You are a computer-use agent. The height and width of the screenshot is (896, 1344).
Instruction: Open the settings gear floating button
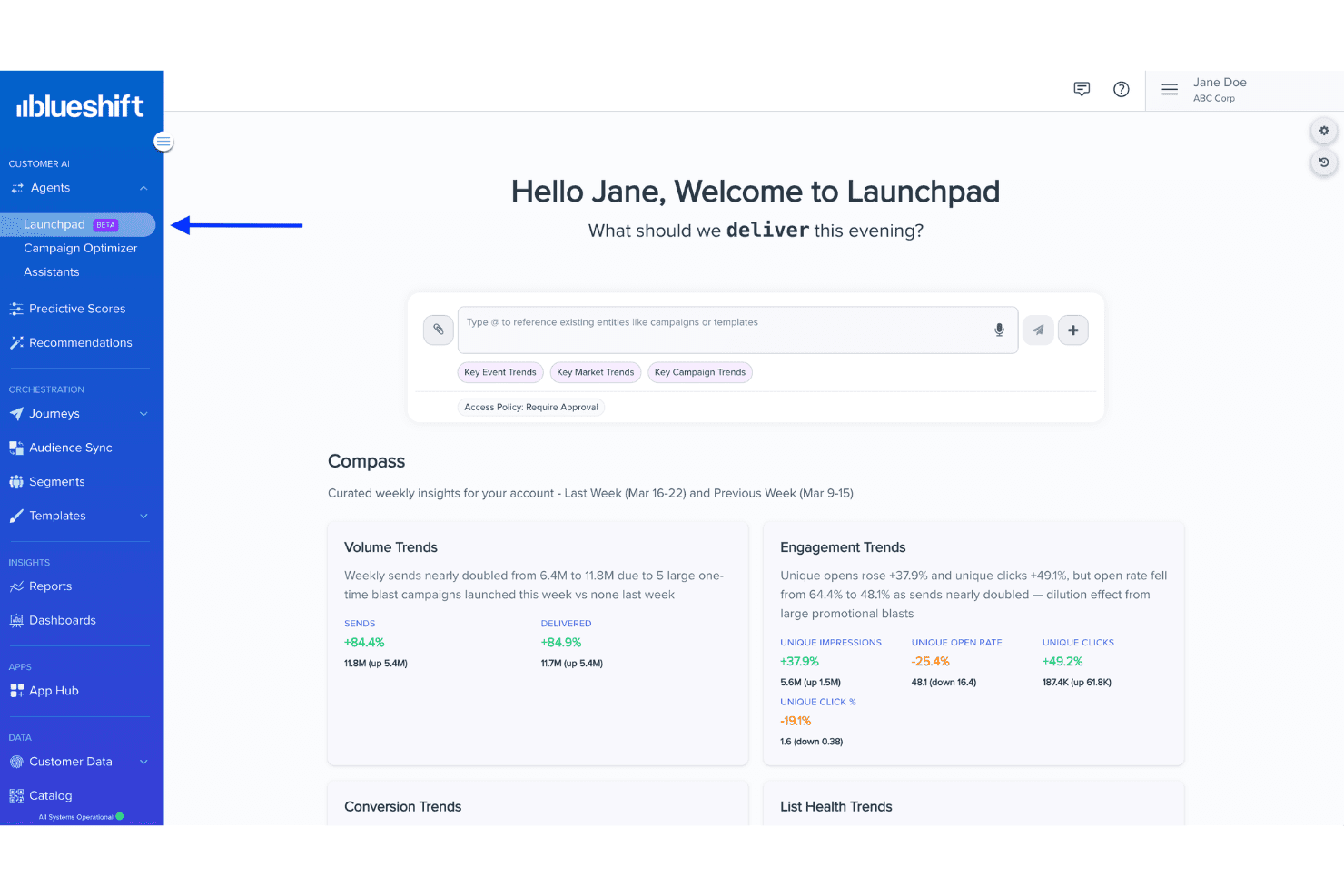1324,131
